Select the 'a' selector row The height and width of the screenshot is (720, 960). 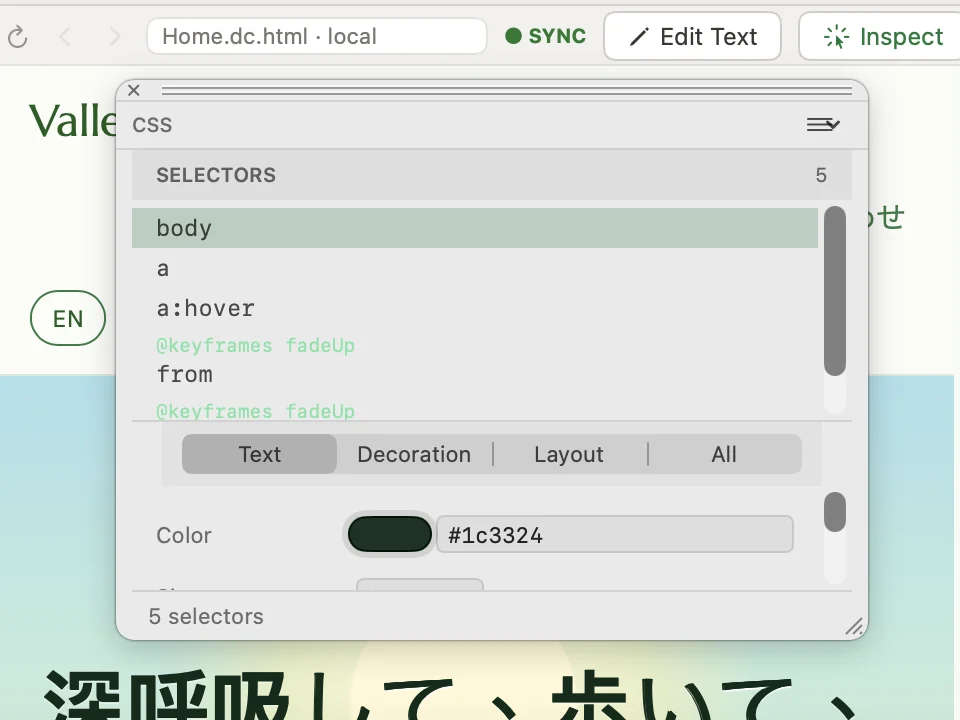click(474, 268)
